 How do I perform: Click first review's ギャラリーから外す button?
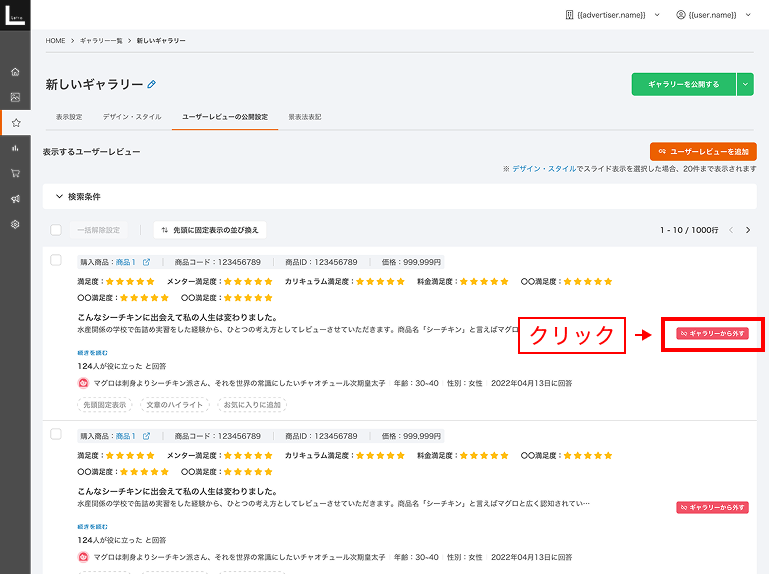point(712,334)
